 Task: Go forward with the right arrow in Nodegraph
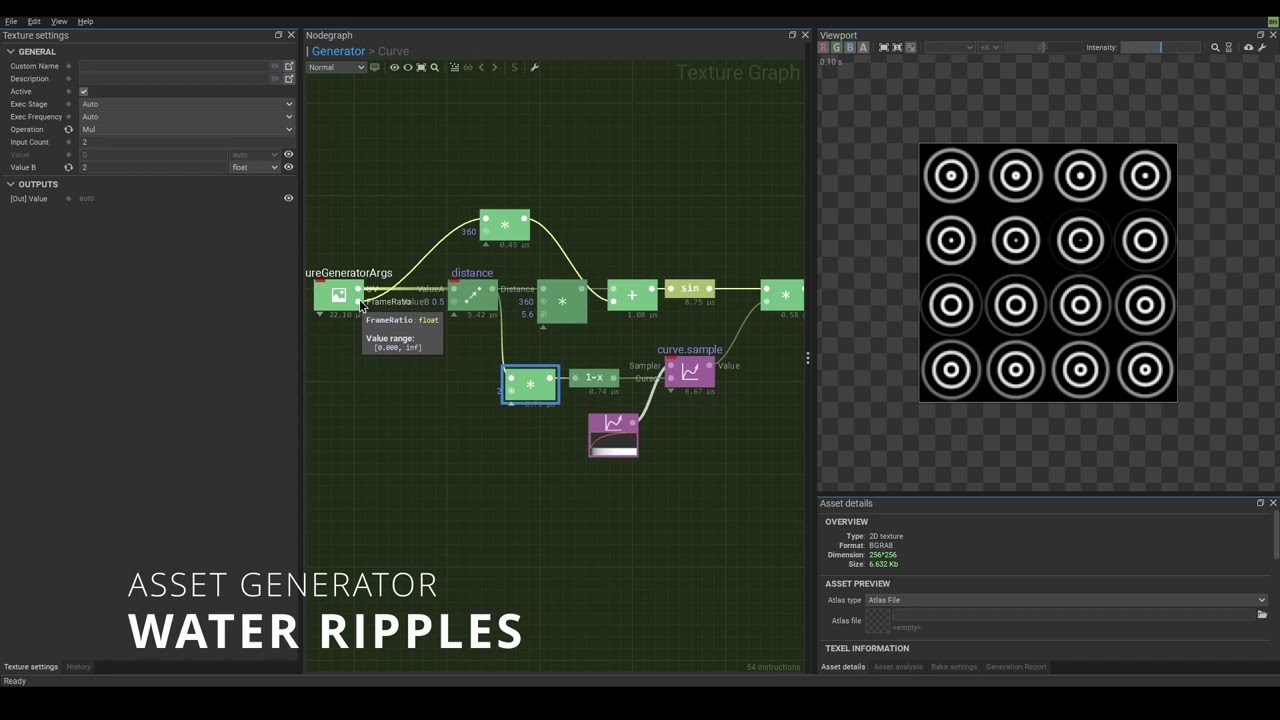(x=494, y=68)
